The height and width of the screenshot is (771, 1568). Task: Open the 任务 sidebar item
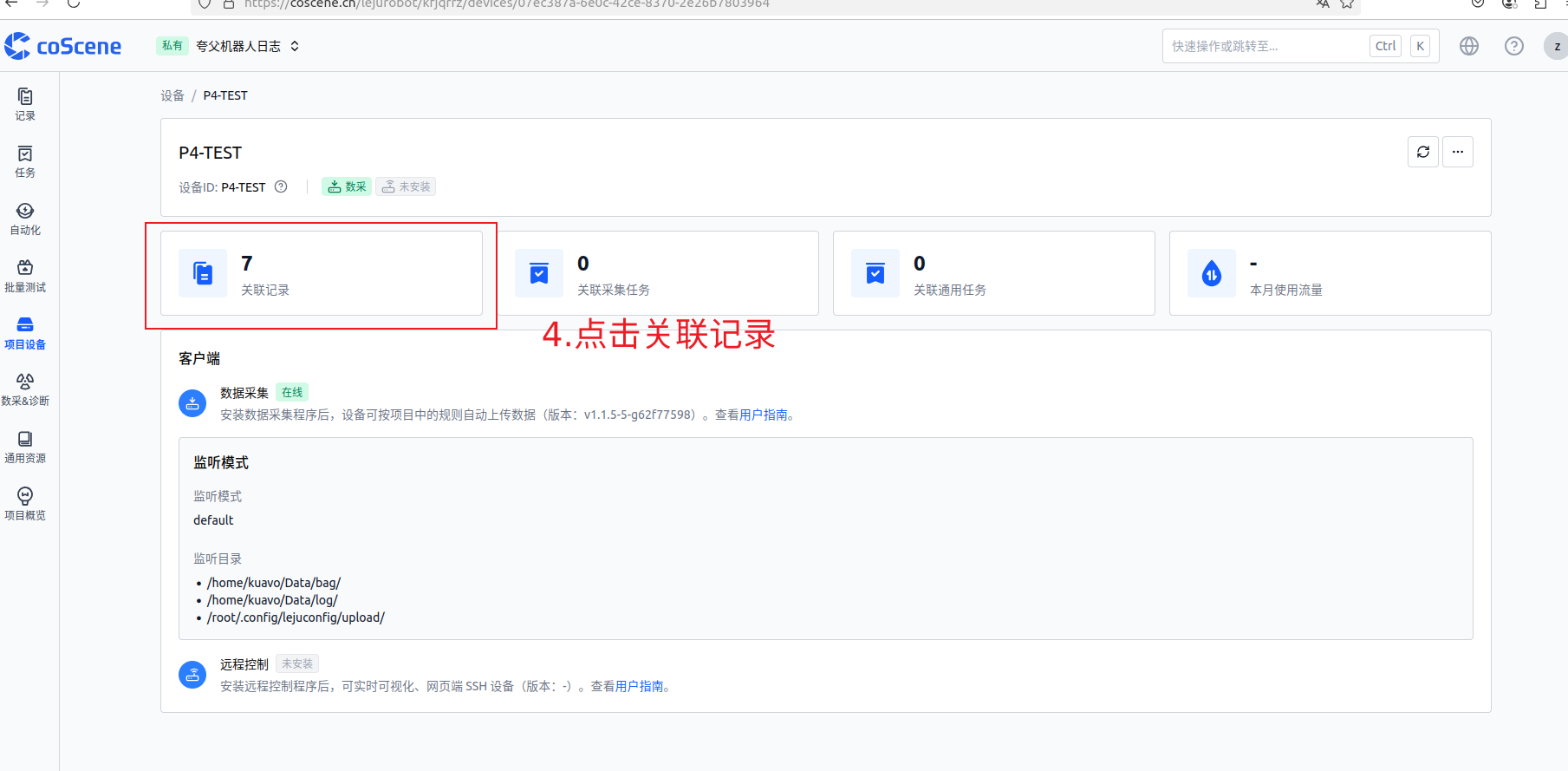point(25,161)
